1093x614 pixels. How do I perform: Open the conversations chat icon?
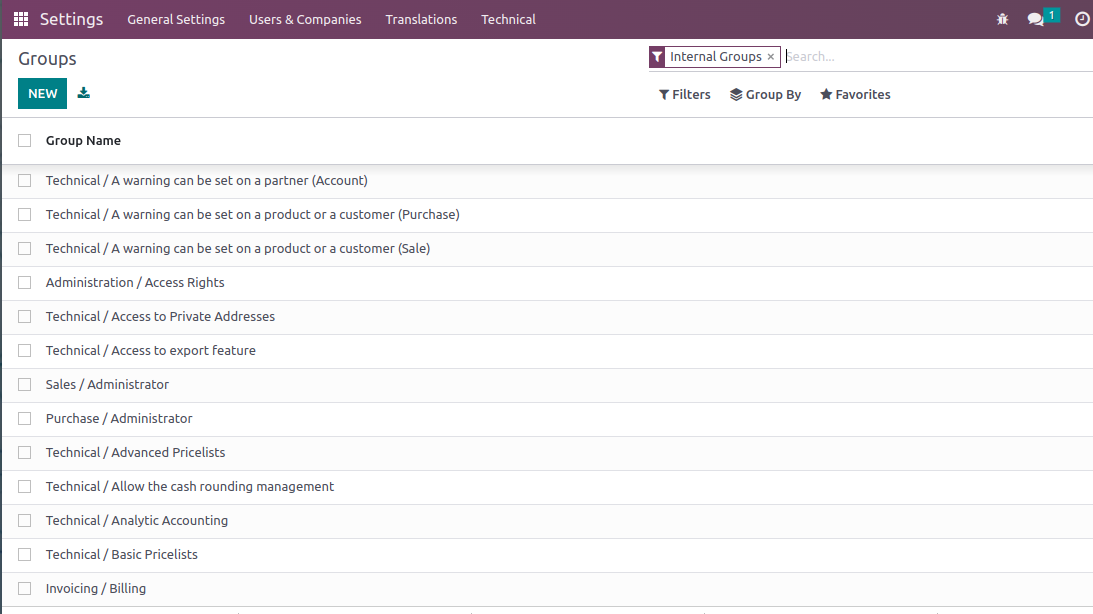(1036, 19)
